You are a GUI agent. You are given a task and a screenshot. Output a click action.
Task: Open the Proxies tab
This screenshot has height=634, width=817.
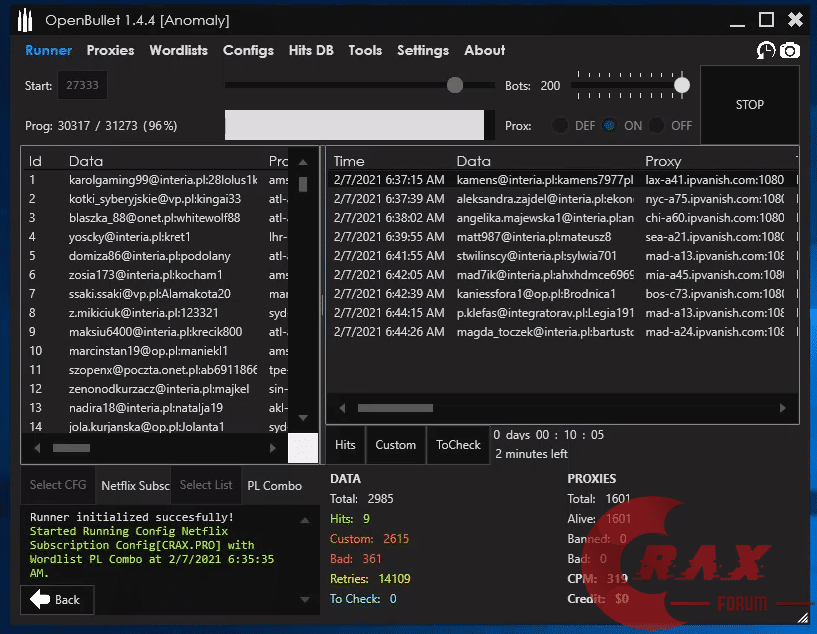(x=110, y=50)
